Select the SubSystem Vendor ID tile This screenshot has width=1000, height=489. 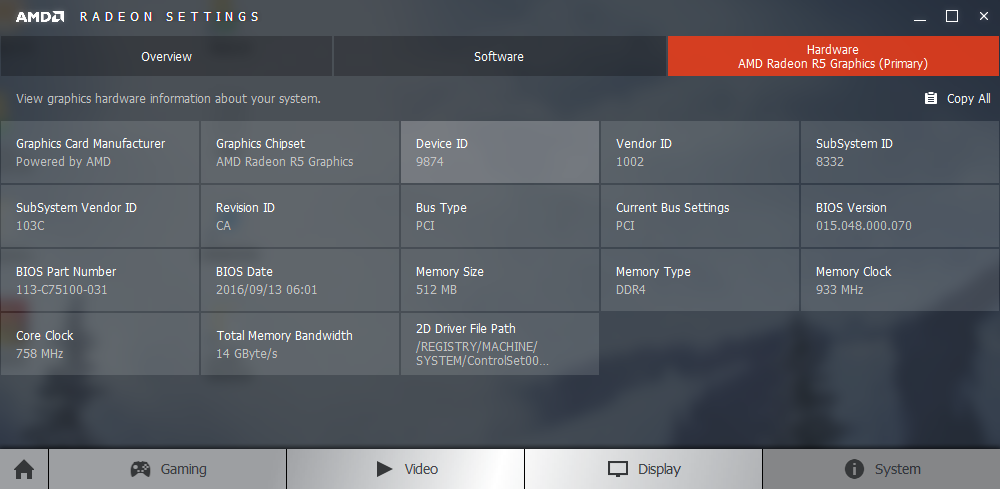point(100,216)
